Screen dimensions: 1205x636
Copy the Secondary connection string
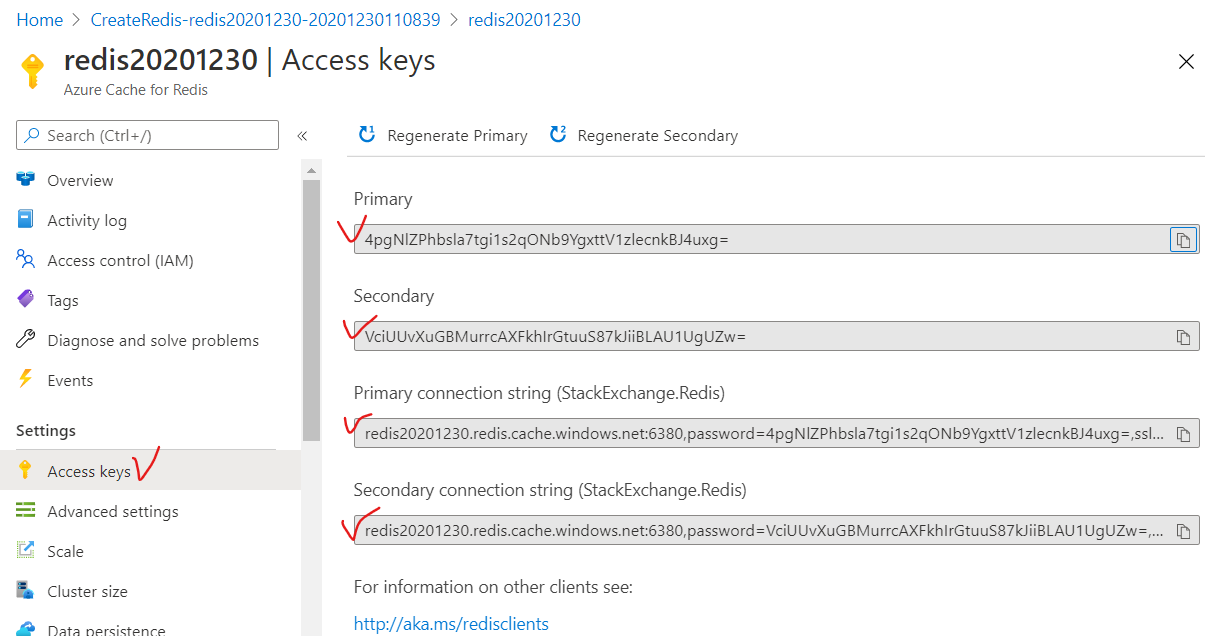click(x=1183, y=531)
